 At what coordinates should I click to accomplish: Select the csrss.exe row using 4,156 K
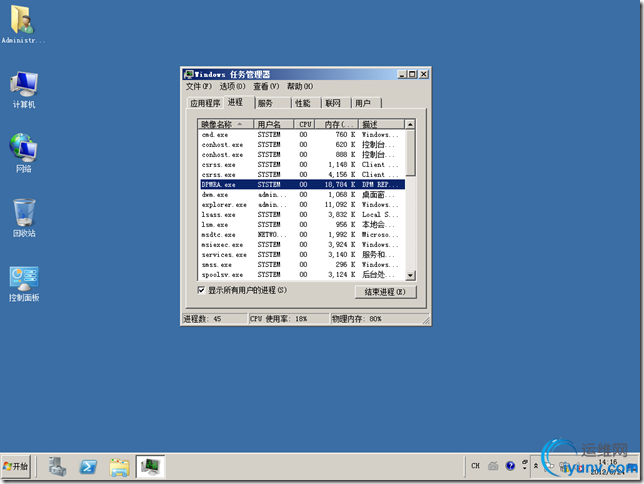point(302,175)
